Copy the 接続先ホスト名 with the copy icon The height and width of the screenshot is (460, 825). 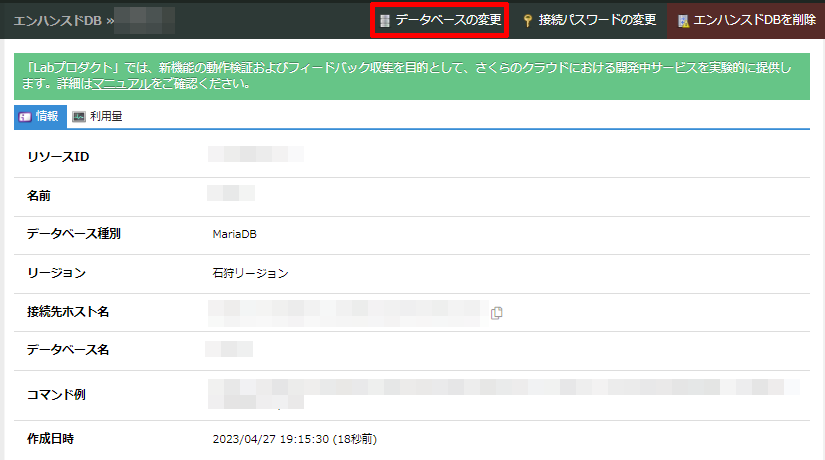497,313
